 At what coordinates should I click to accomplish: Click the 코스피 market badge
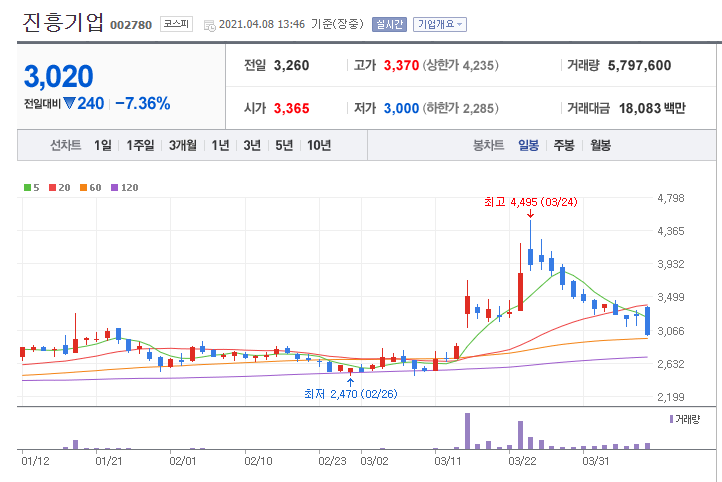pos(176,24)
